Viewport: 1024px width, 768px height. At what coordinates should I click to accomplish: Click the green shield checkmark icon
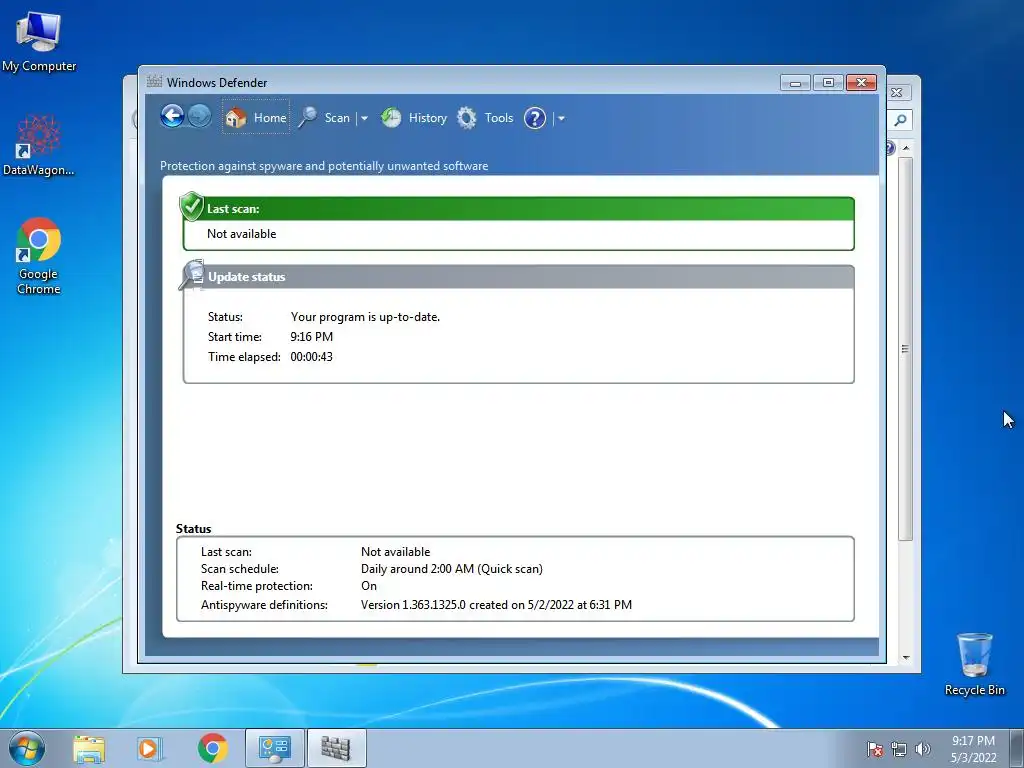191,206
